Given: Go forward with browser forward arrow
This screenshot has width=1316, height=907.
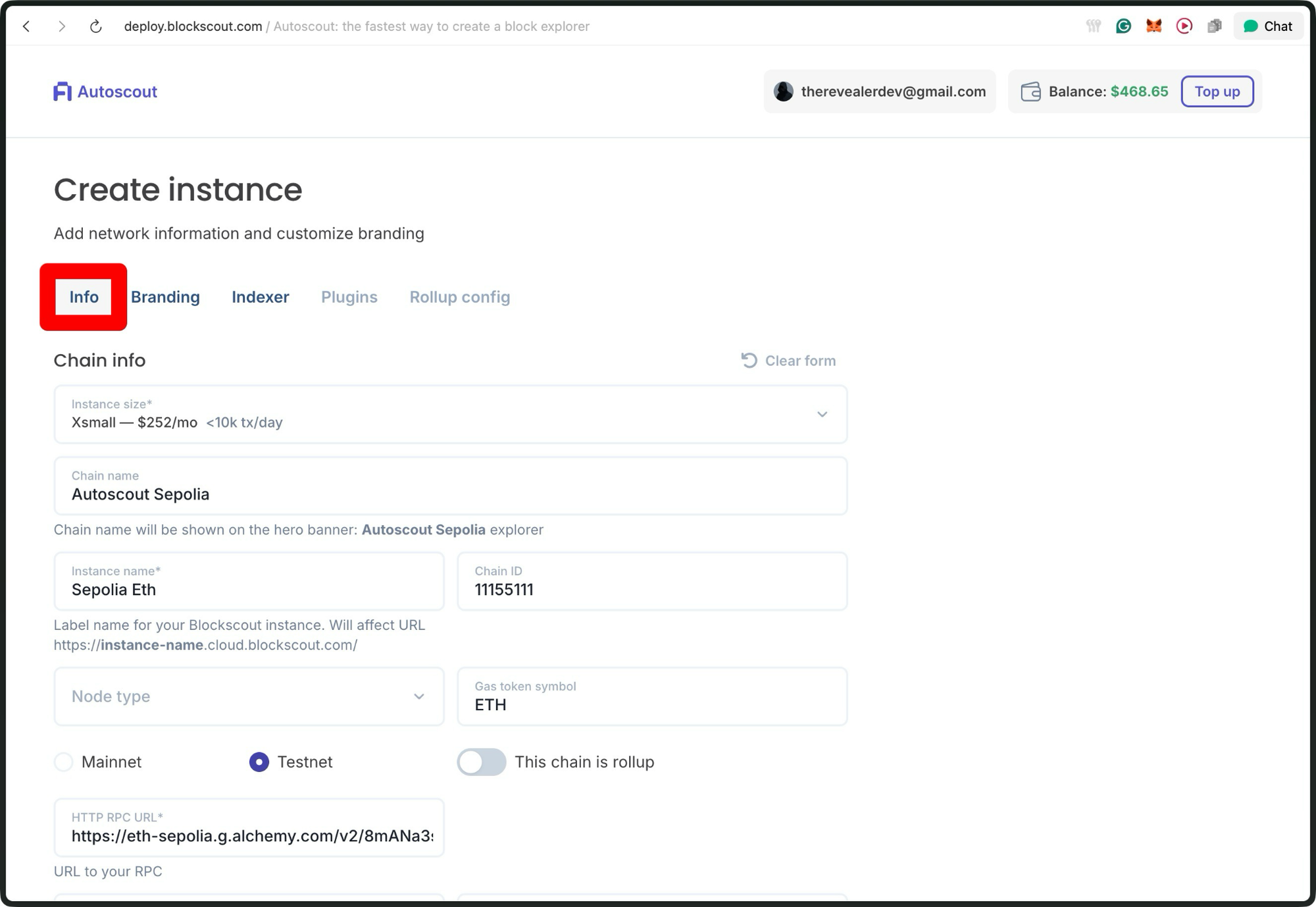Looking at the screenshot, I should tap(61, 26).
